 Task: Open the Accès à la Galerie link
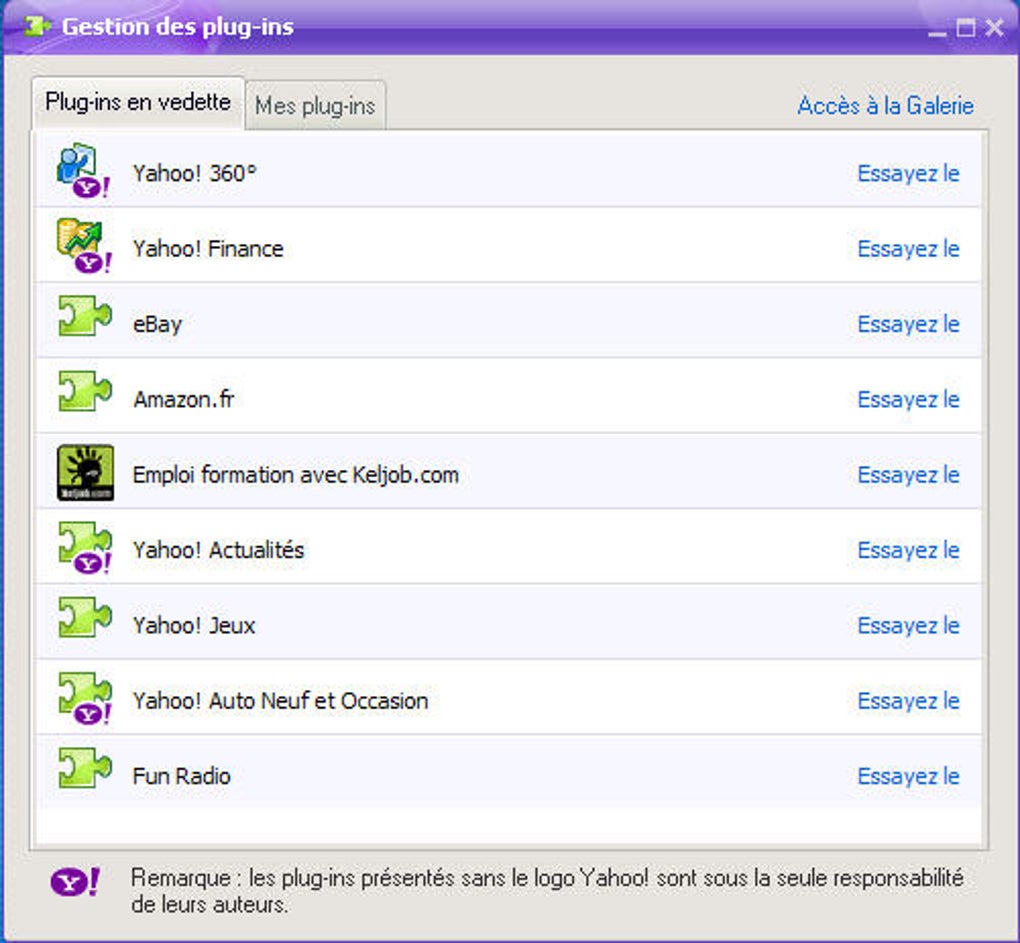885,105
